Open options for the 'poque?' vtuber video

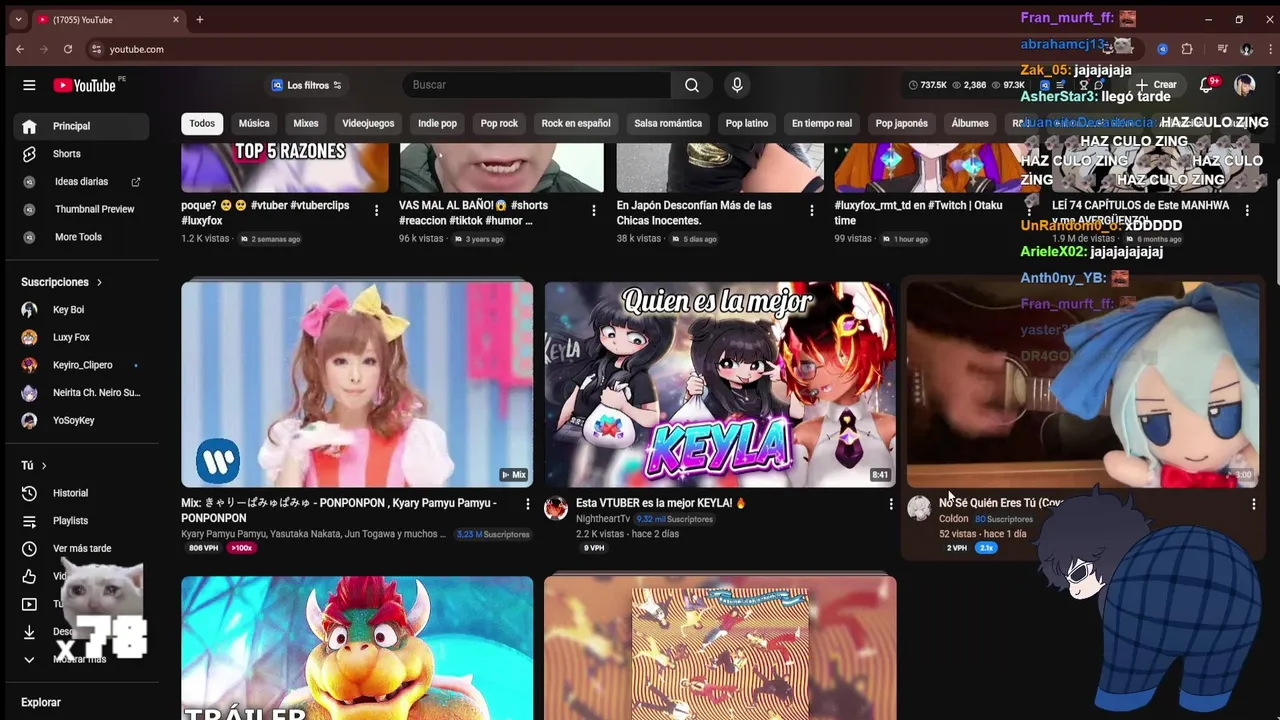click(x=376, y=210)
